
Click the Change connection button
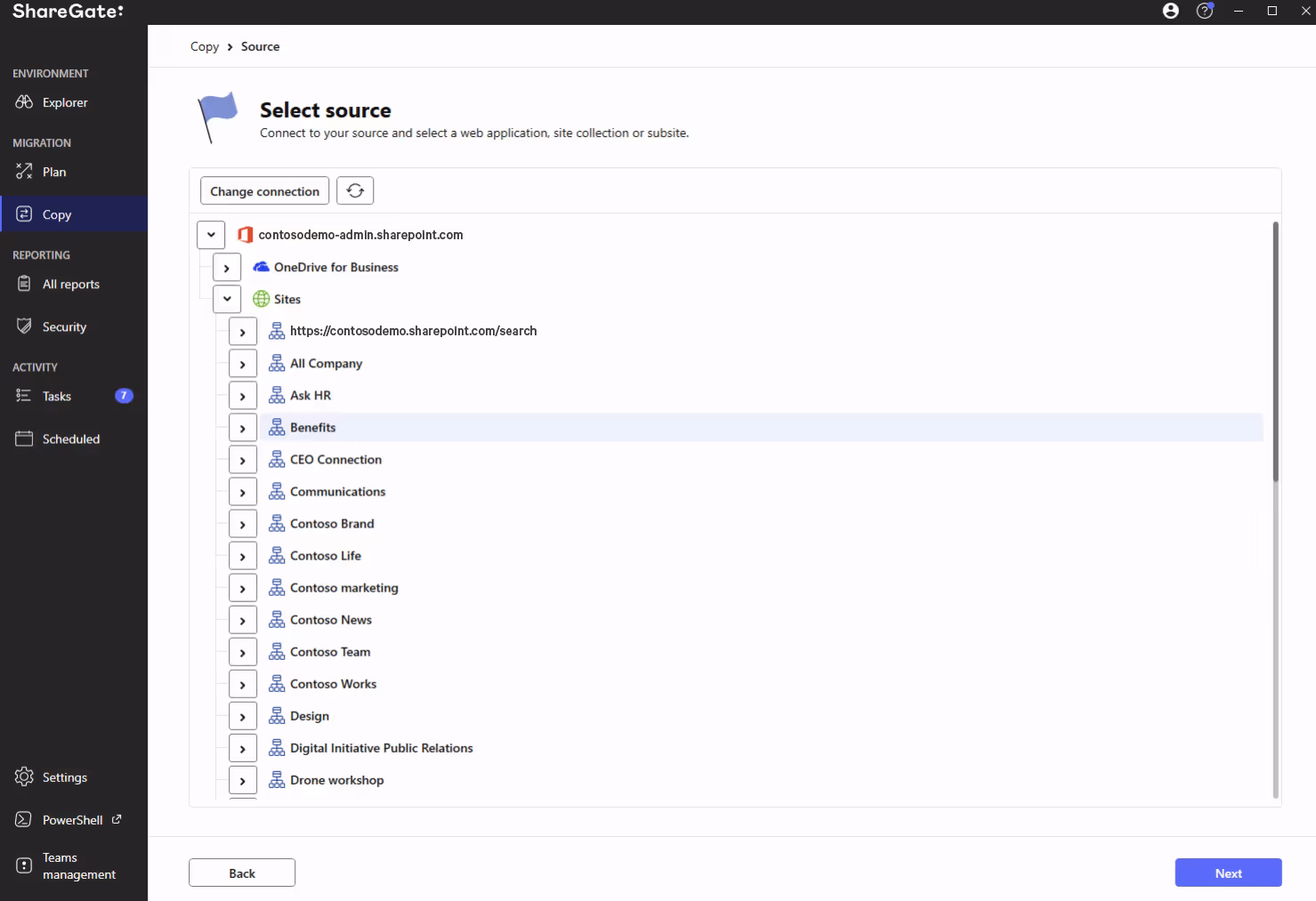pos(264,191)
